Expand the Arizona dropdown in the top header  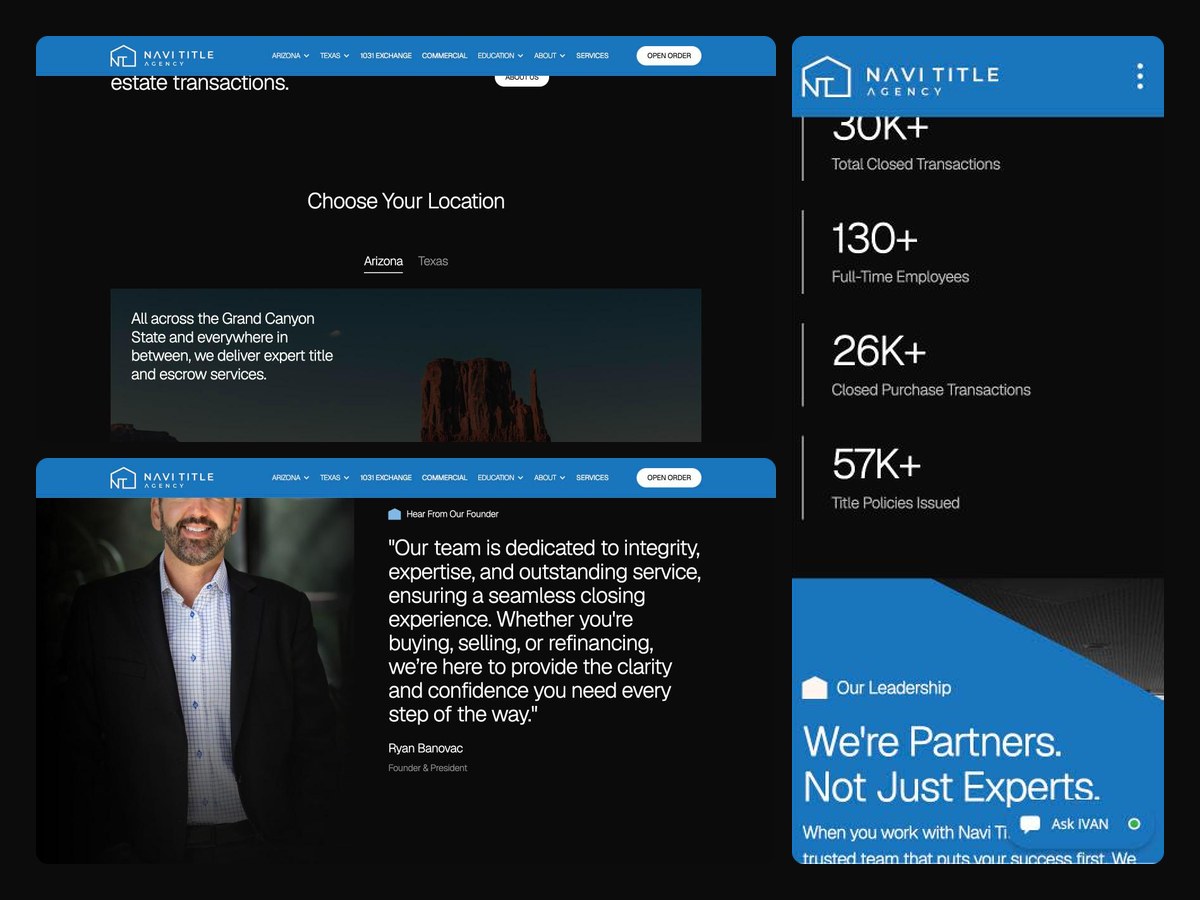[291, 56]
